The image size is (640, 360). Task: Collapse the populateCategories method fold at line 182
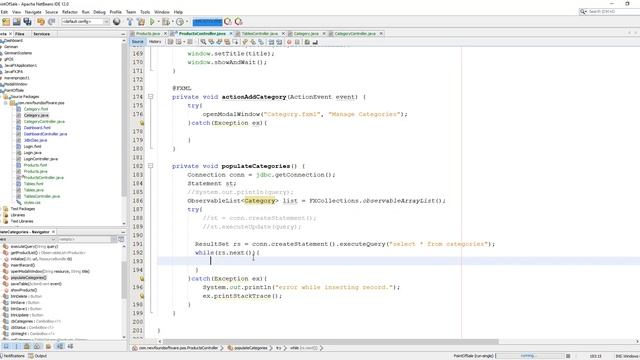point(150,166)
